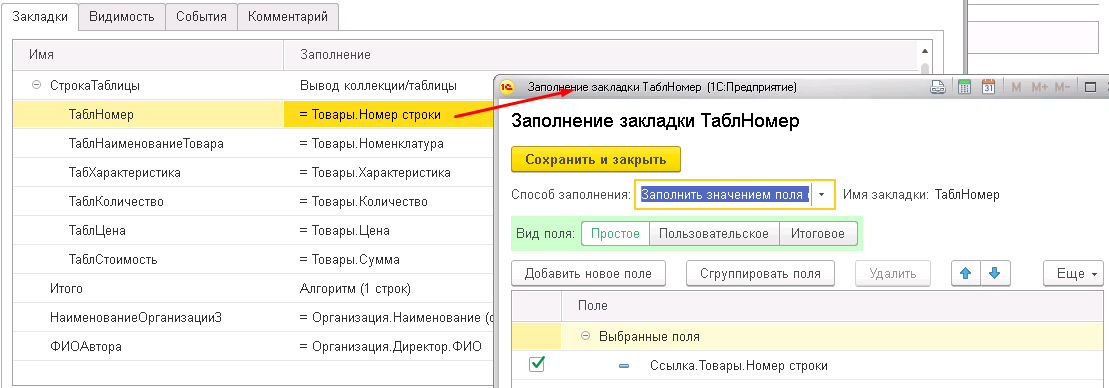This screenshot has height=388, width=1109.
Task: Click the '= Товары.Номер строки' cell
Action: 389,114
